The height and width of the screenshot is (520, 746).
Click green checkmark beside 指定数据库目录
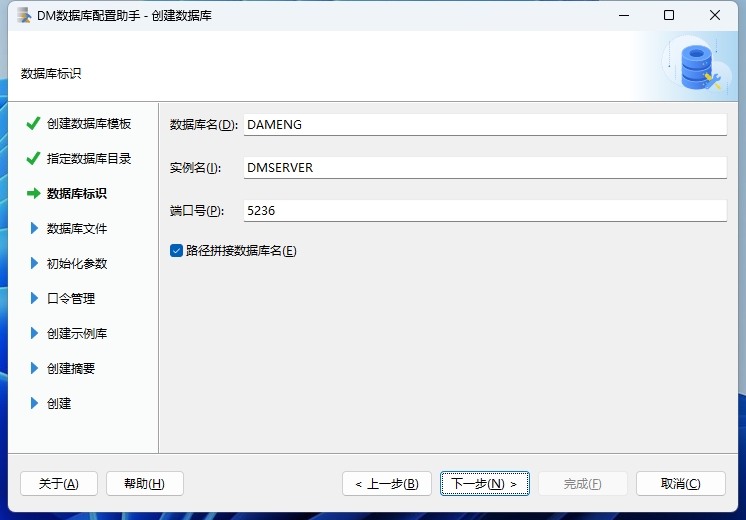point(33,158)
